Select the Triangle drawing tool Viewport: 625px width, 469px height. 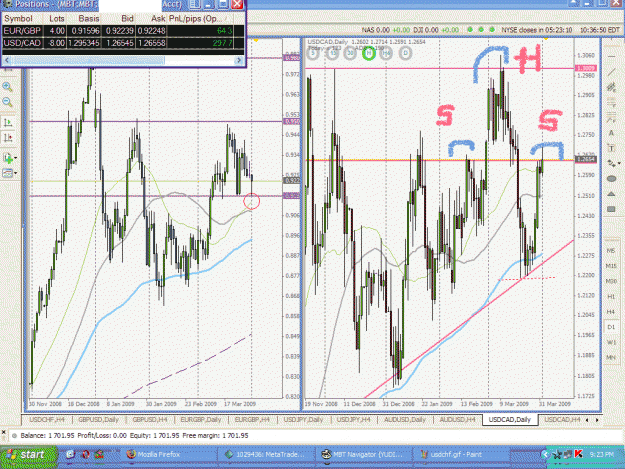coord(611,194)
